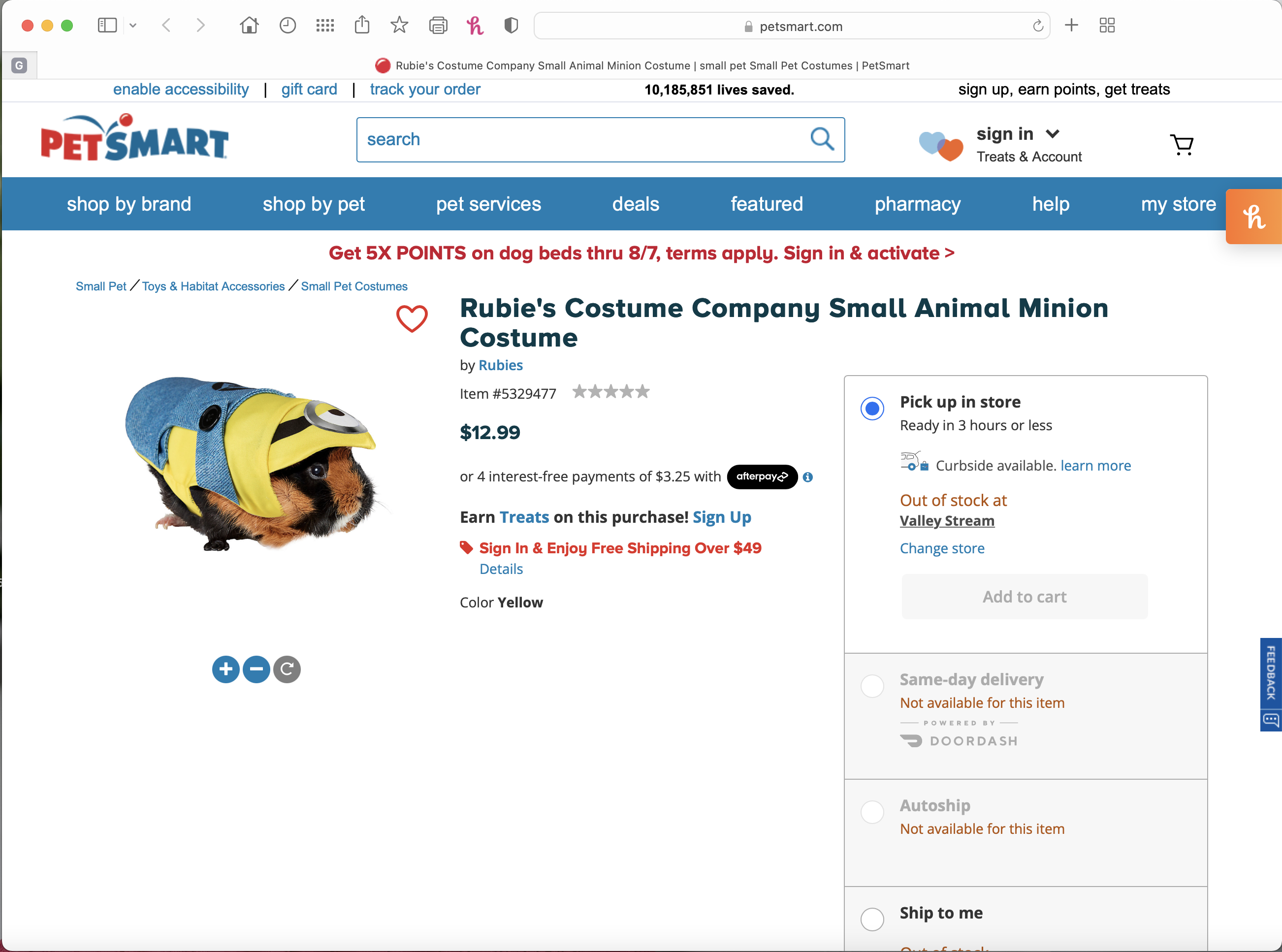
Task: Reset product image zoom
Action: tap(287, 669)
